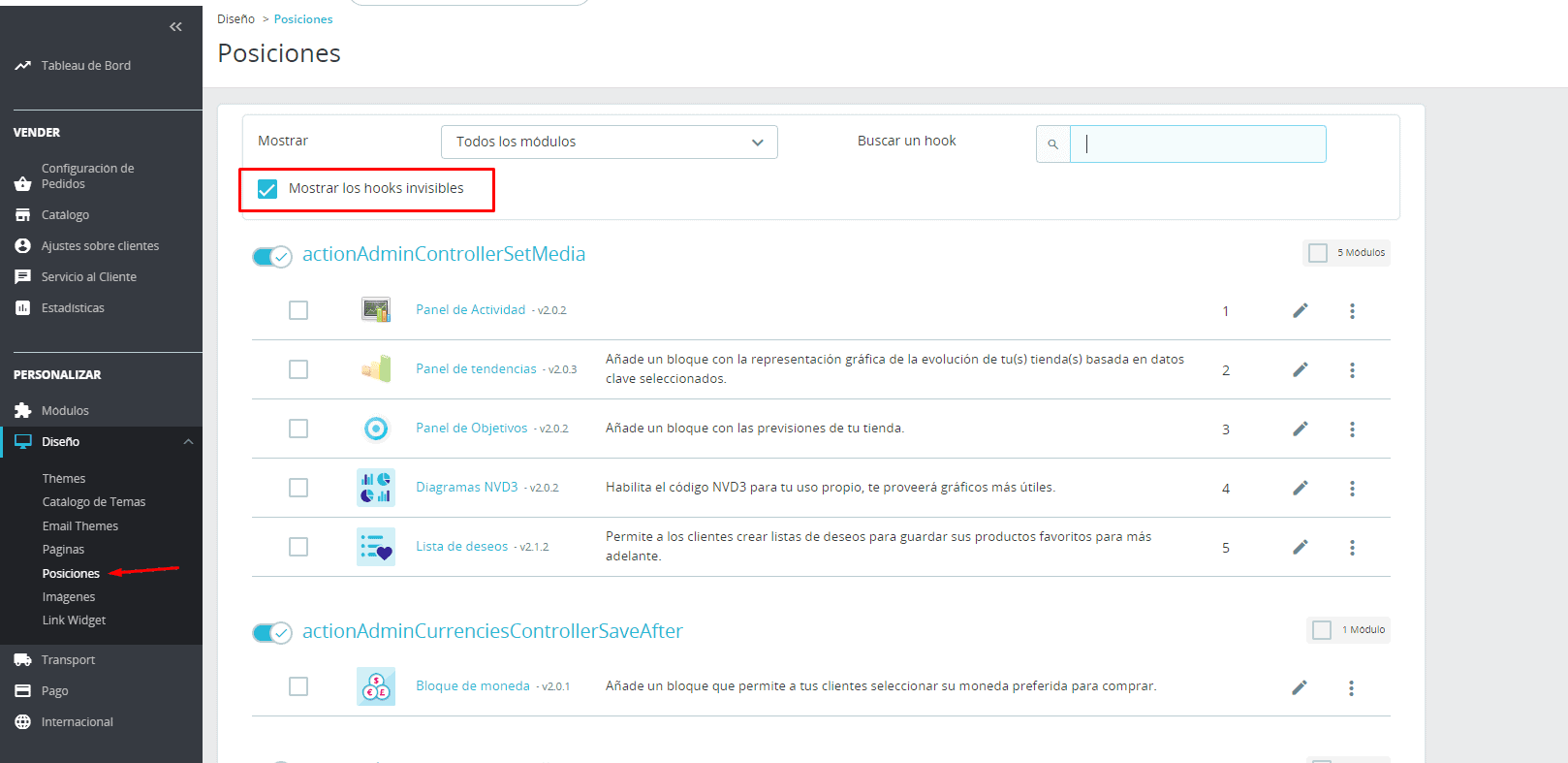Go to Catalogo de Temas submenu
This screenshot has width=1568, height=763.
coord(94,502)
